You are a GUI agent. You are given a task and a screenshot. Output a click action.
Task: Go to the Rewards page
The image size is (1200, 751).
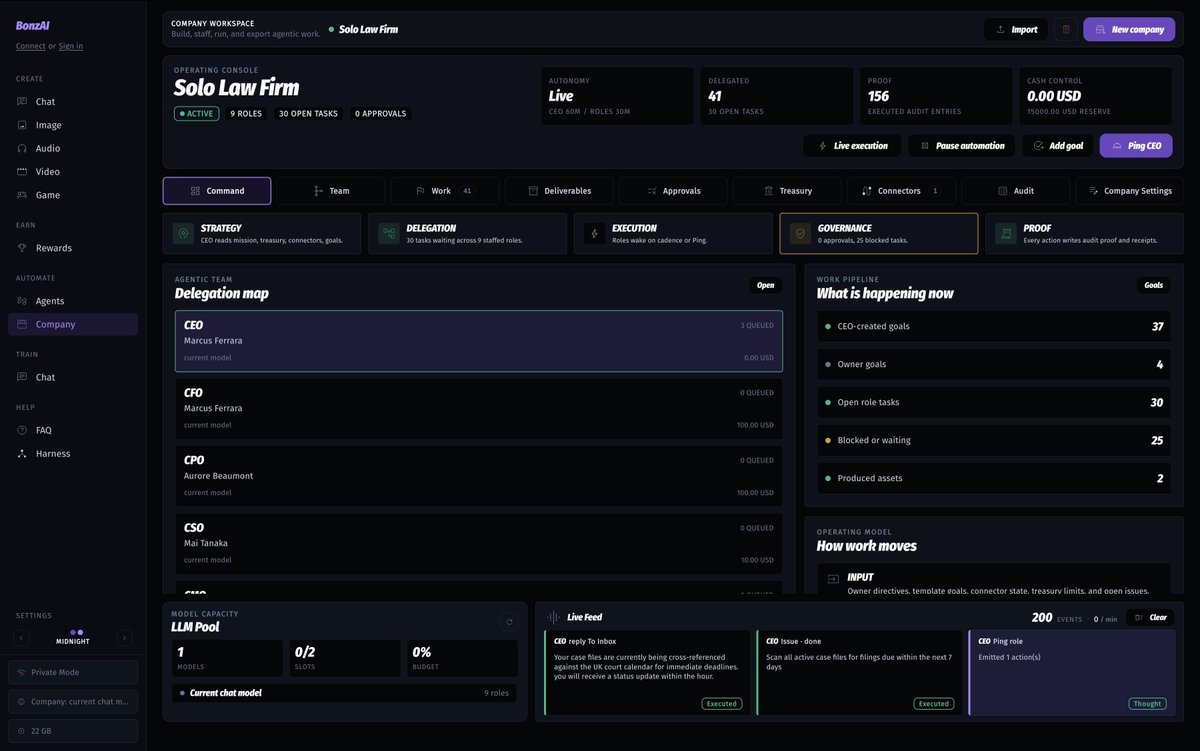click(73, 248)
